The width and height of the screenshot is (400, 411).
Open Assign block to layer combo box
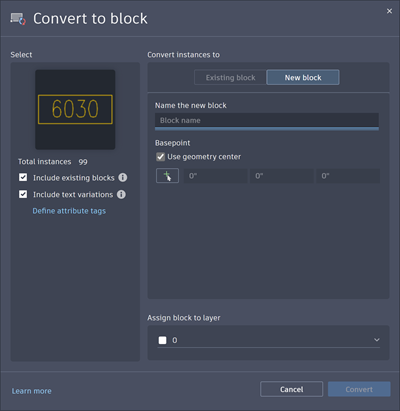tap(268, 340)
